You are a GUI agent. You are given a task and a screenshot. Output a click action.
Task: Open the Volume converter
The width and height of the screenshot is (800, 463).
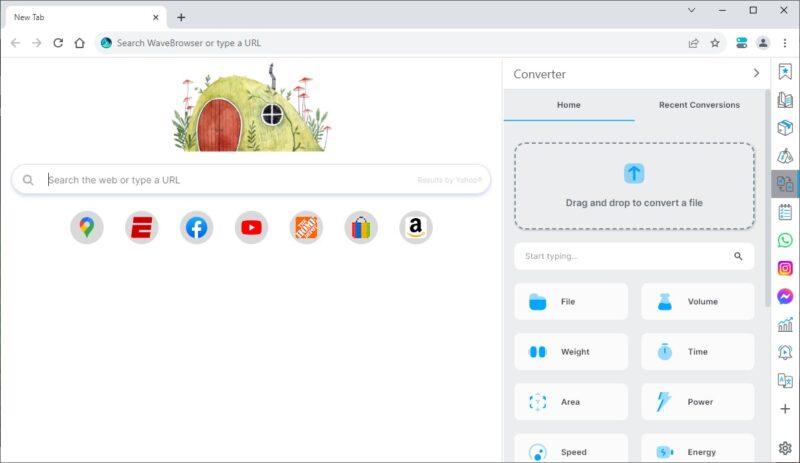697,302
